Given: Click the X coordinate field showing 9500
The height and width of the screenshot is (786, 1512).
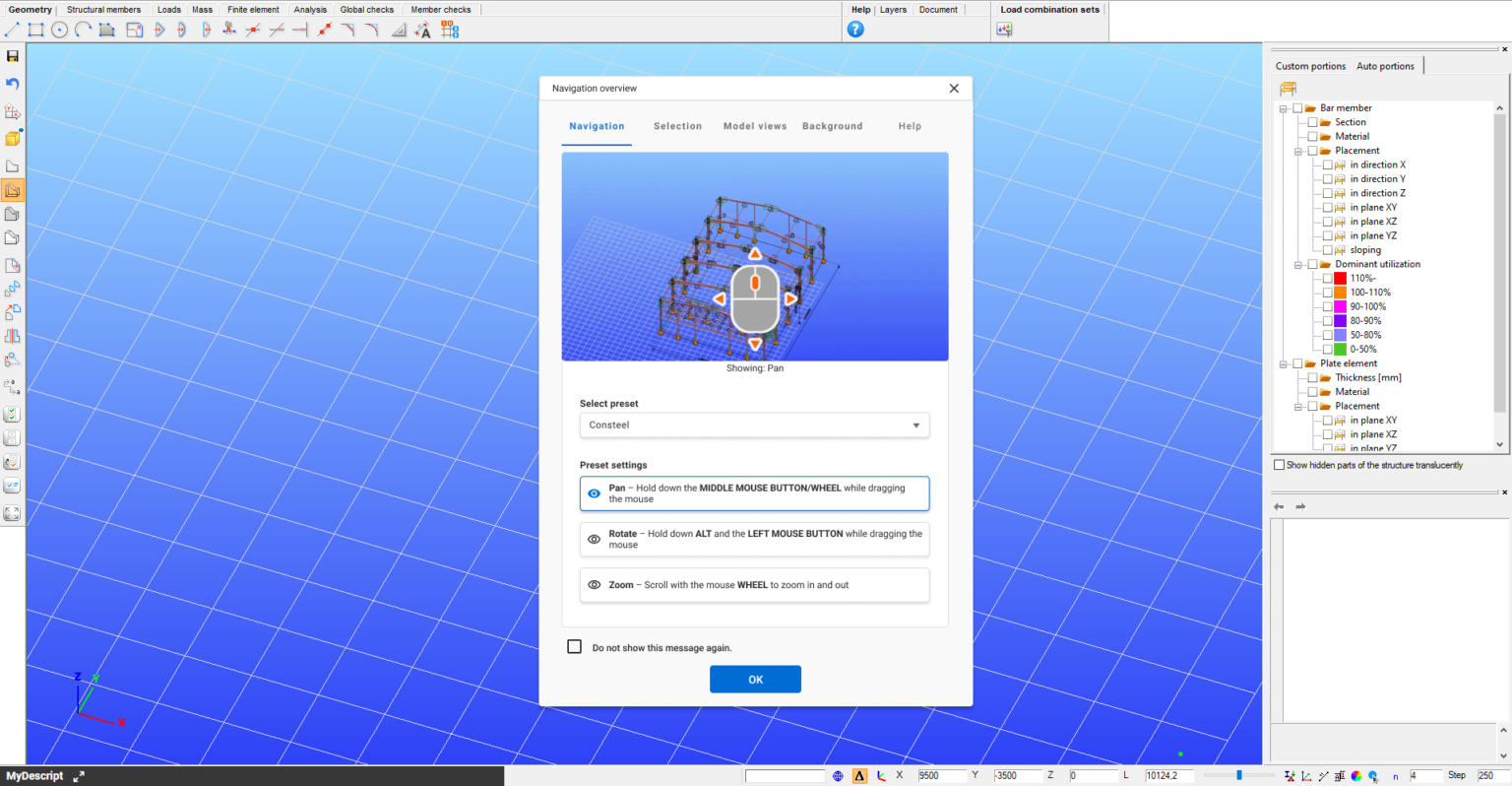Looking at the screenshot, I should [x=940, y=776].
